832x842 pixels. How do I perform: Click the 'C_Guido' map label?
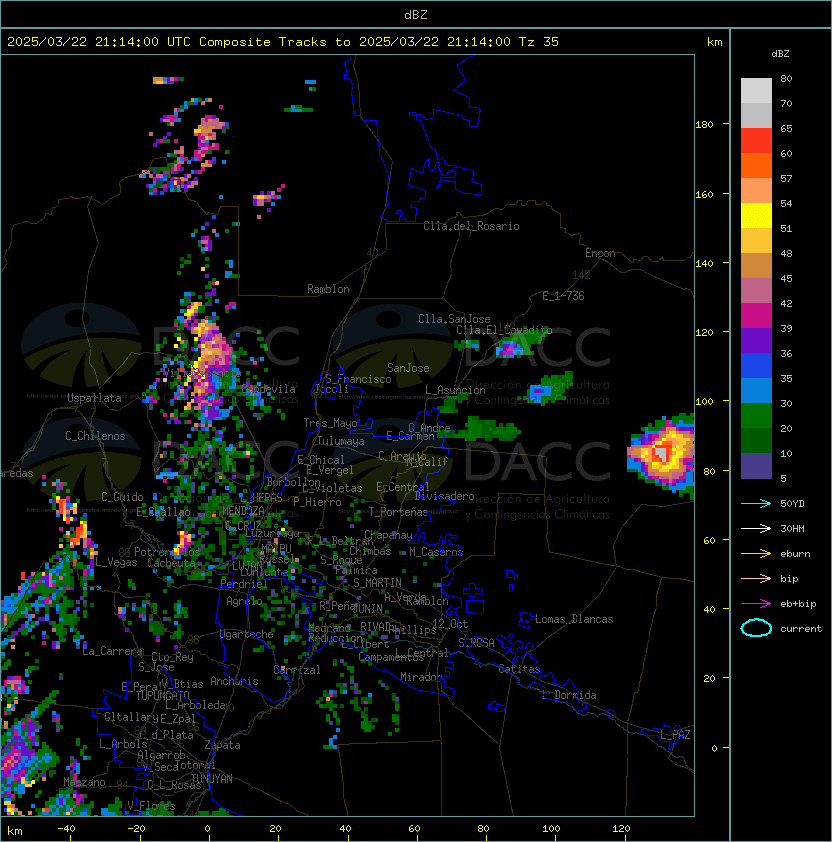(122, 497)
